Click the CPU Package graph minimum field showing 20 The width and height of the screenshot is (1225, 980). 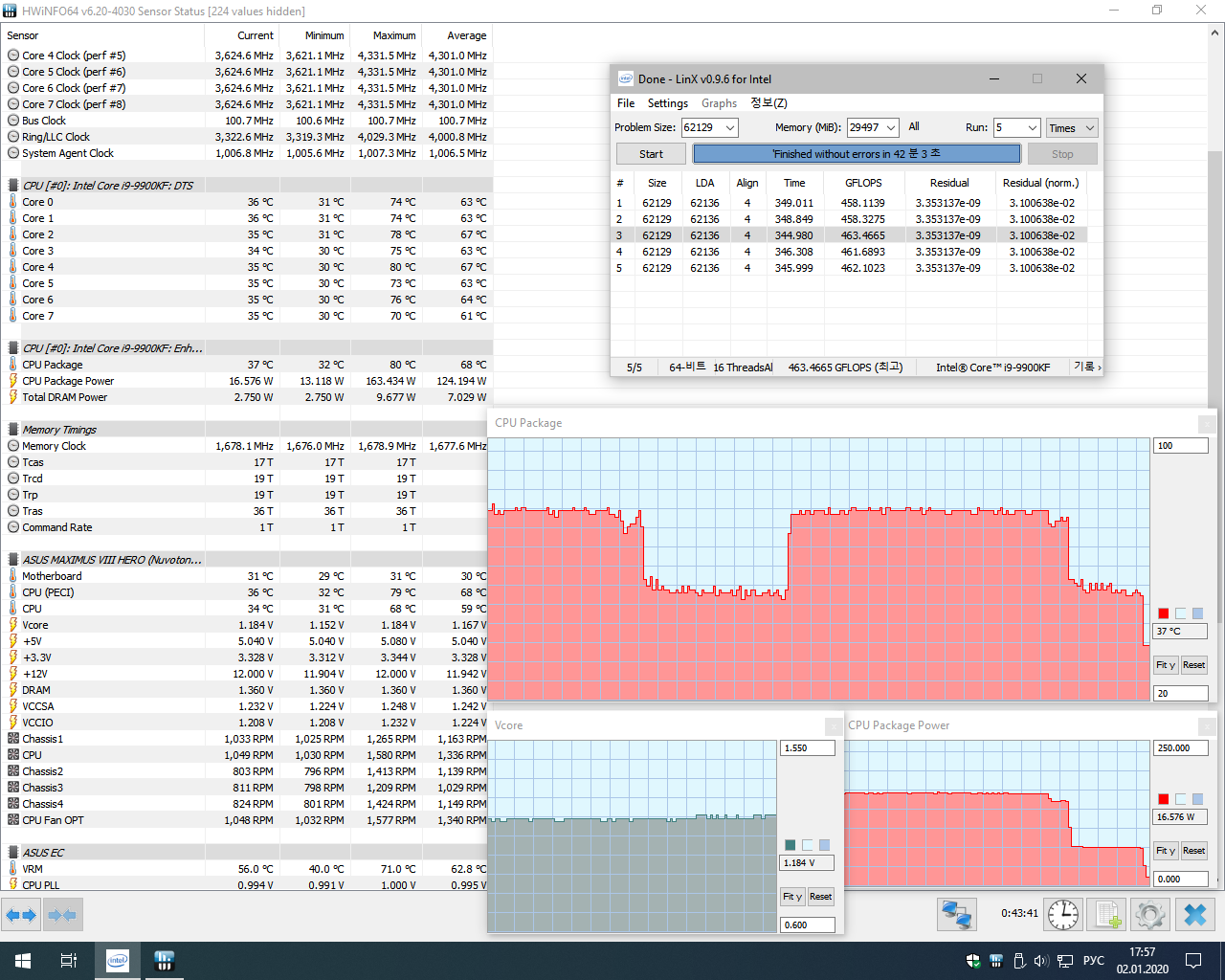1180,694
